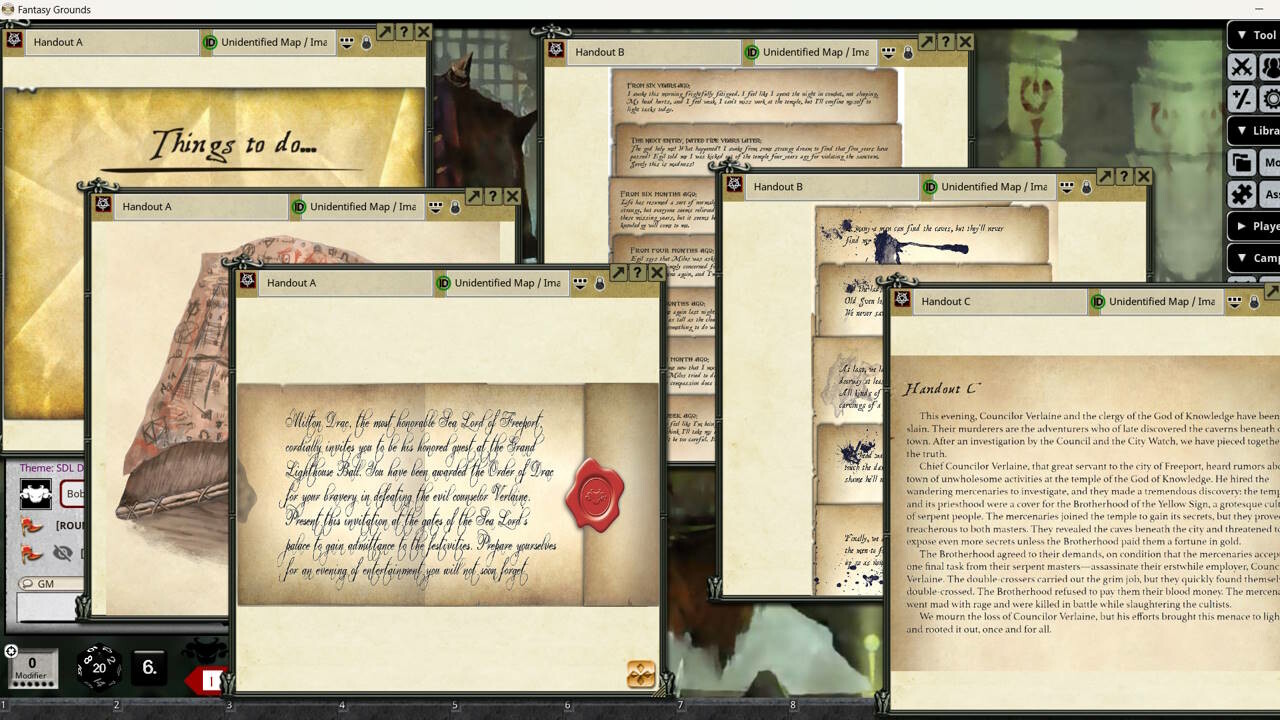Click link icon of cloth-drawing Handout A window
The height and width of the screenshot is (720, 1280).
102,205
